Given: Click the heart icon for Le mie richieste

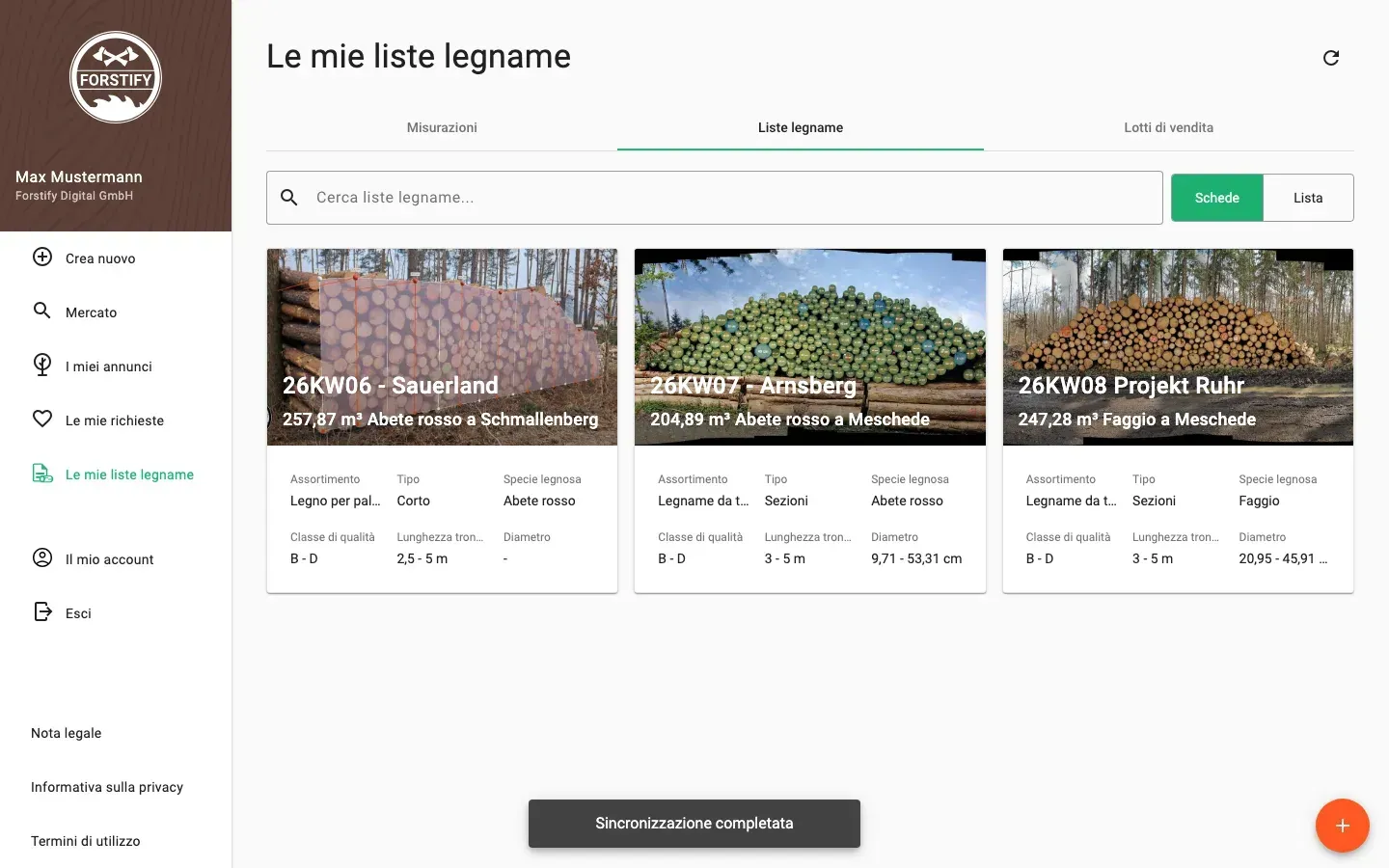Looking at the screenshot, I should [x=42, y=419].
